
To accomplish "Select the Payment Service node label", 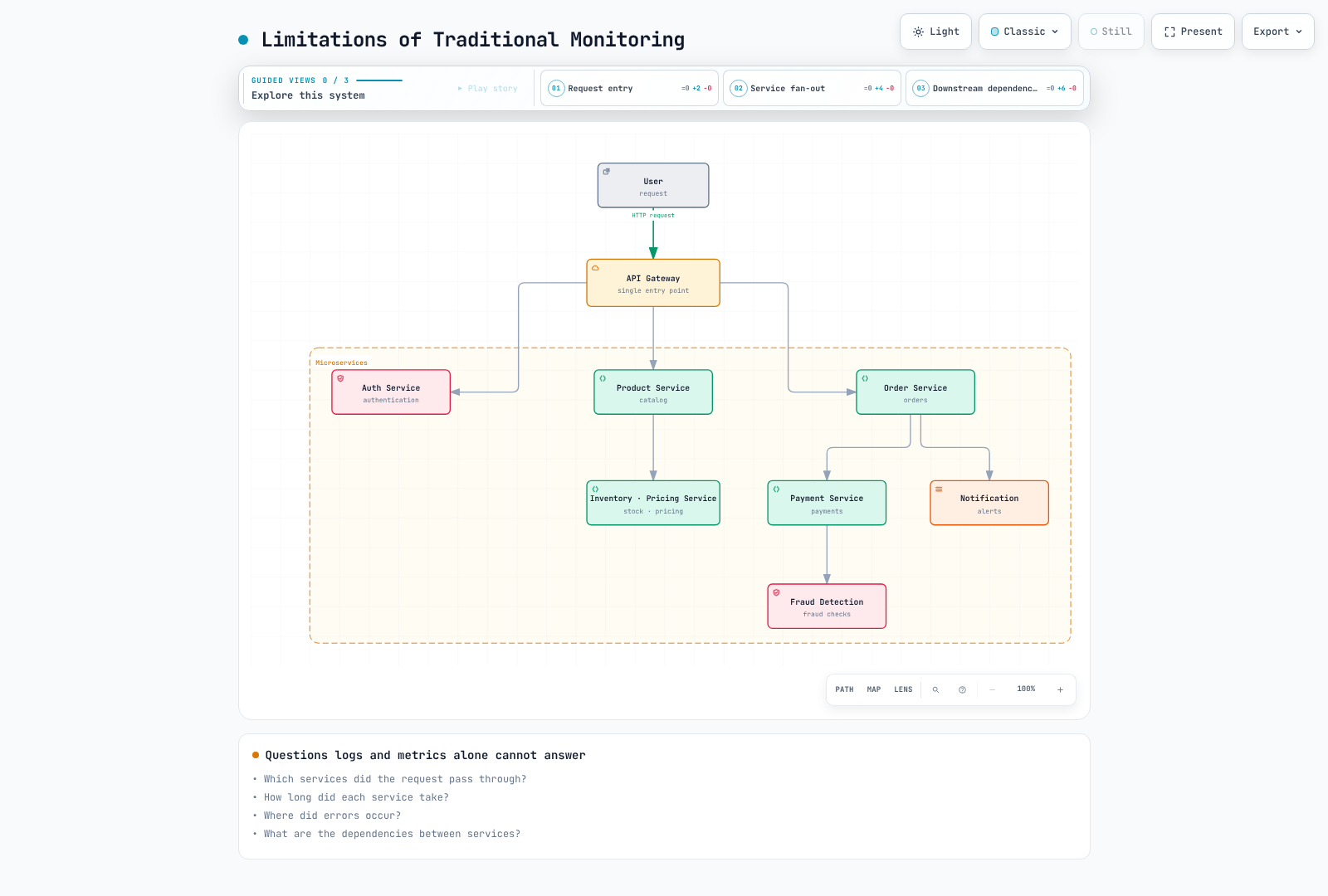I will [x=827, y=499].
